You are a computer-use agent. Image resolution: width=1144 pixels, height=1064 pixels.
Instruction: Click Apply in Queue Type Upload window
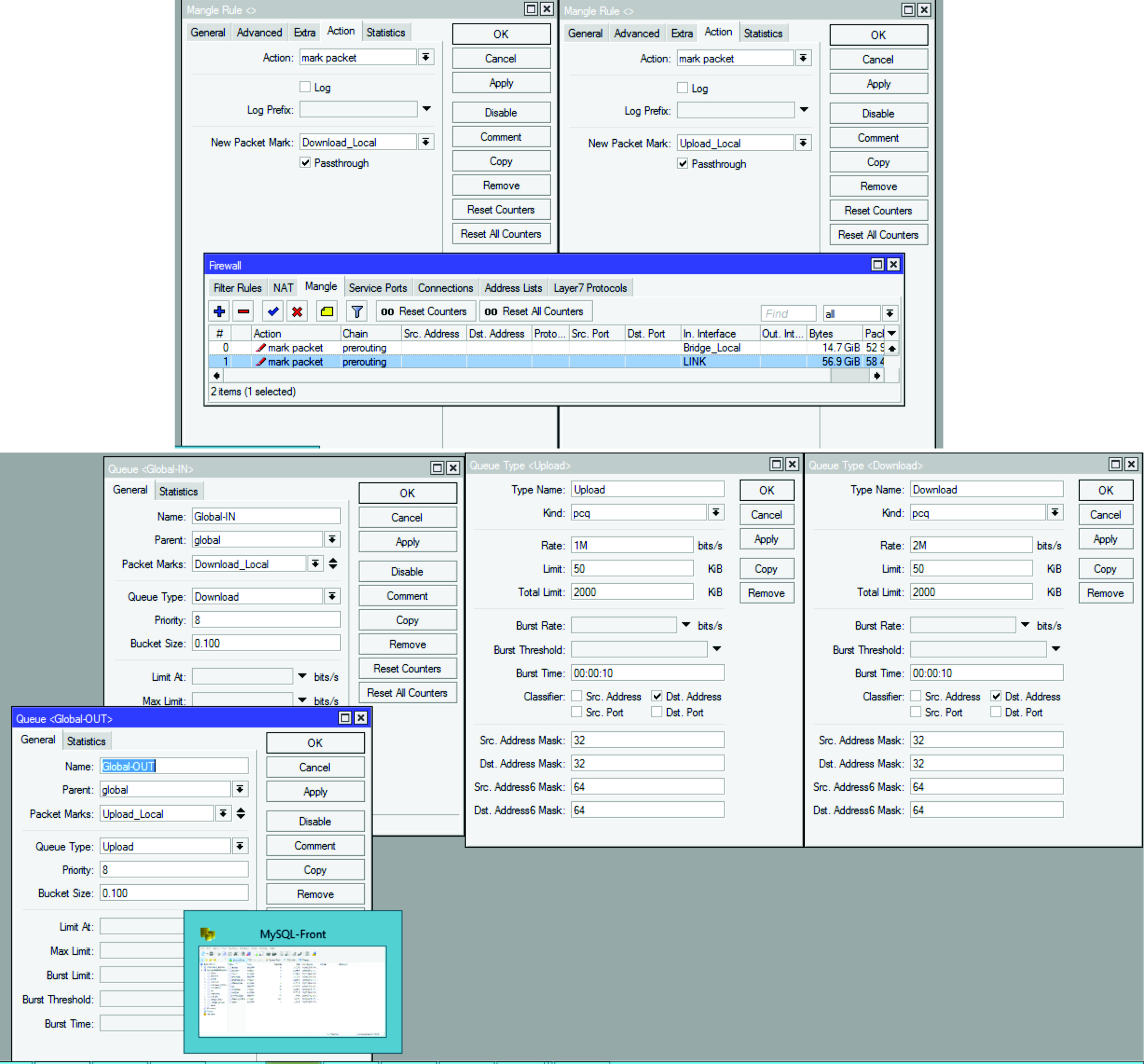[766, 539]
